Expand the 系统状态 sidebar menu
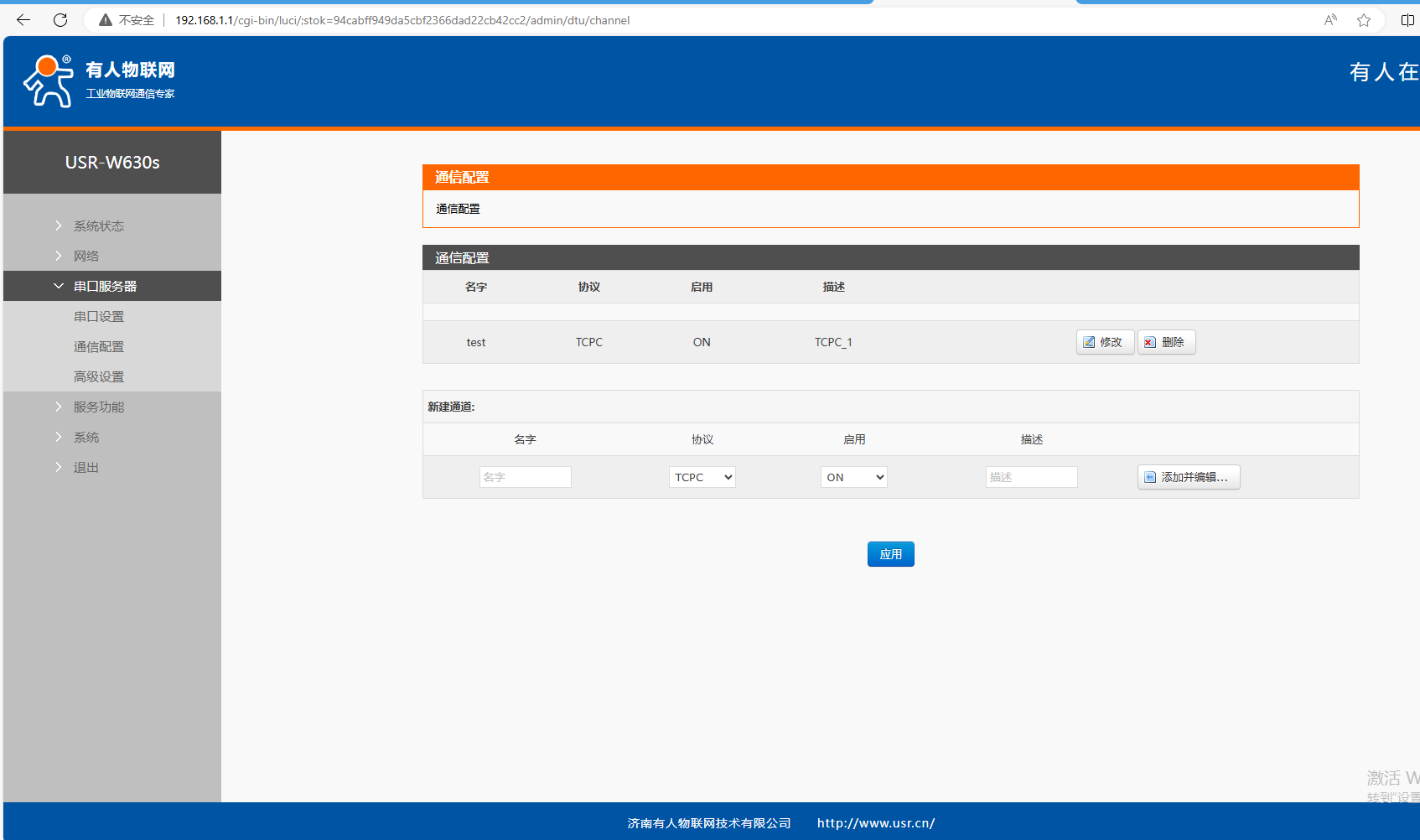1420x840 pixels. [x=98, y=226]
